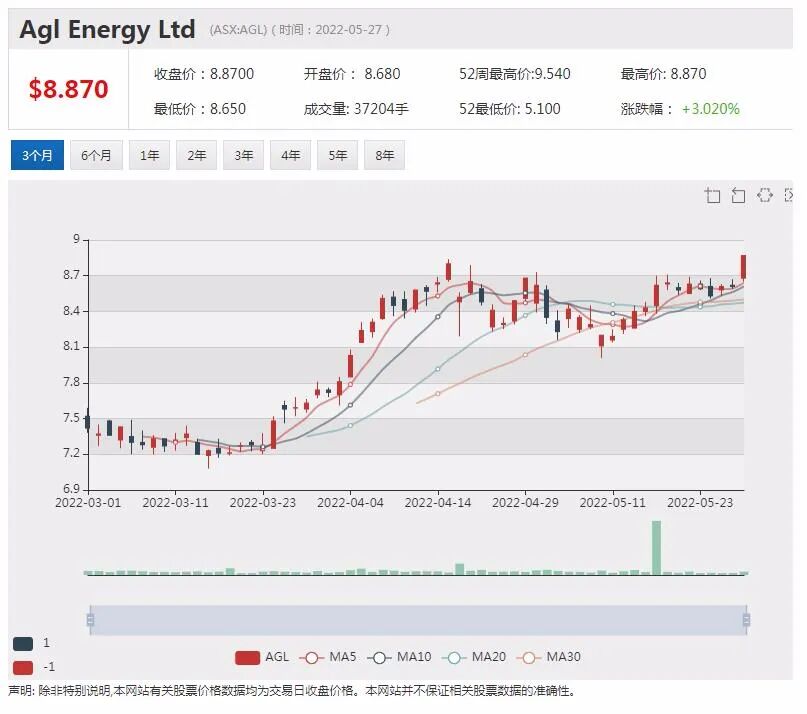This screenshot has width=807, height=714.
Task: Click the 收盘价：8.8700 value
Action: tap(204, 74)
